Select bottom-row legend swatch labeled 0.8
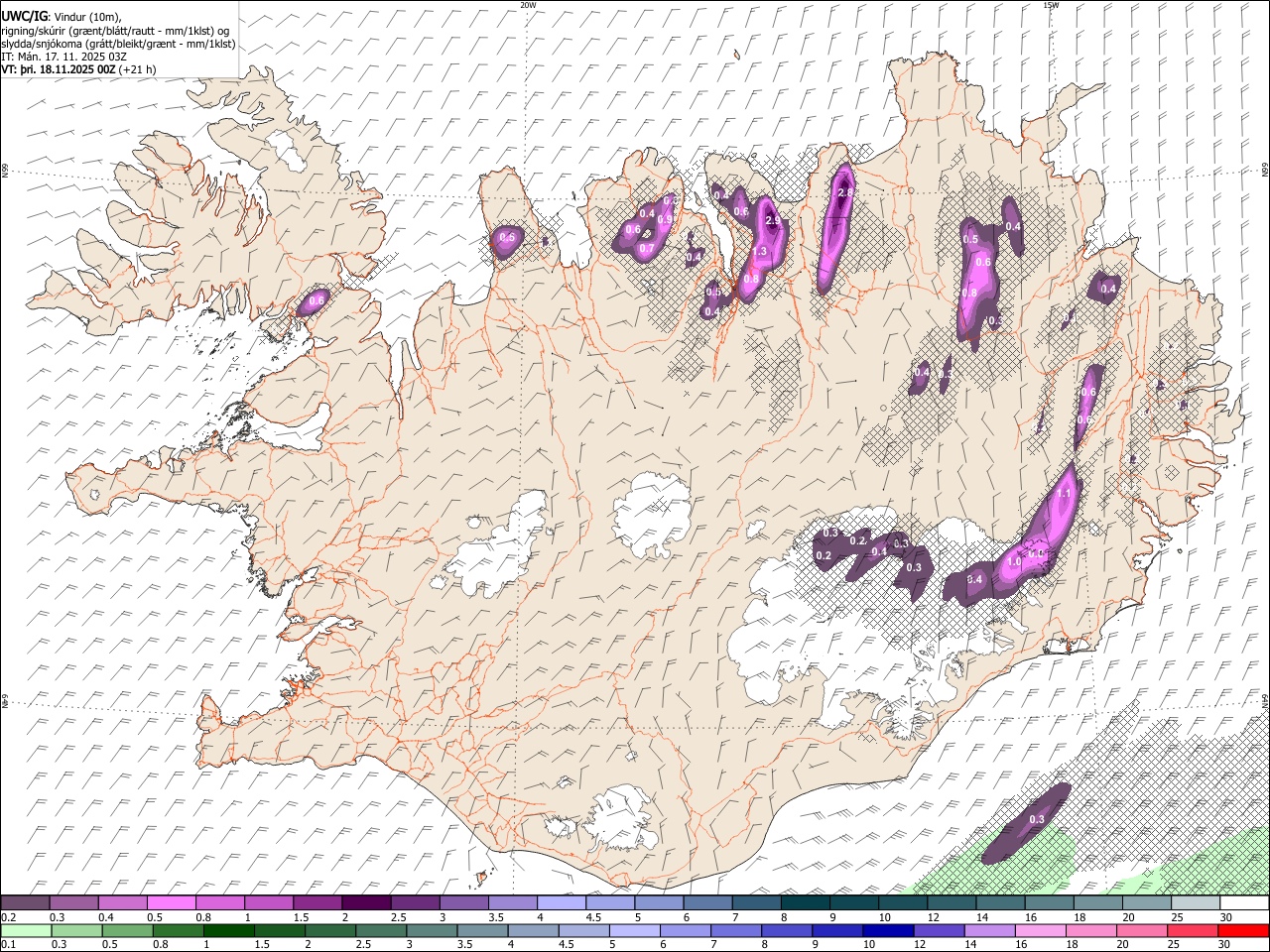Screen dimensions: 1270x952 pos(178,930)
